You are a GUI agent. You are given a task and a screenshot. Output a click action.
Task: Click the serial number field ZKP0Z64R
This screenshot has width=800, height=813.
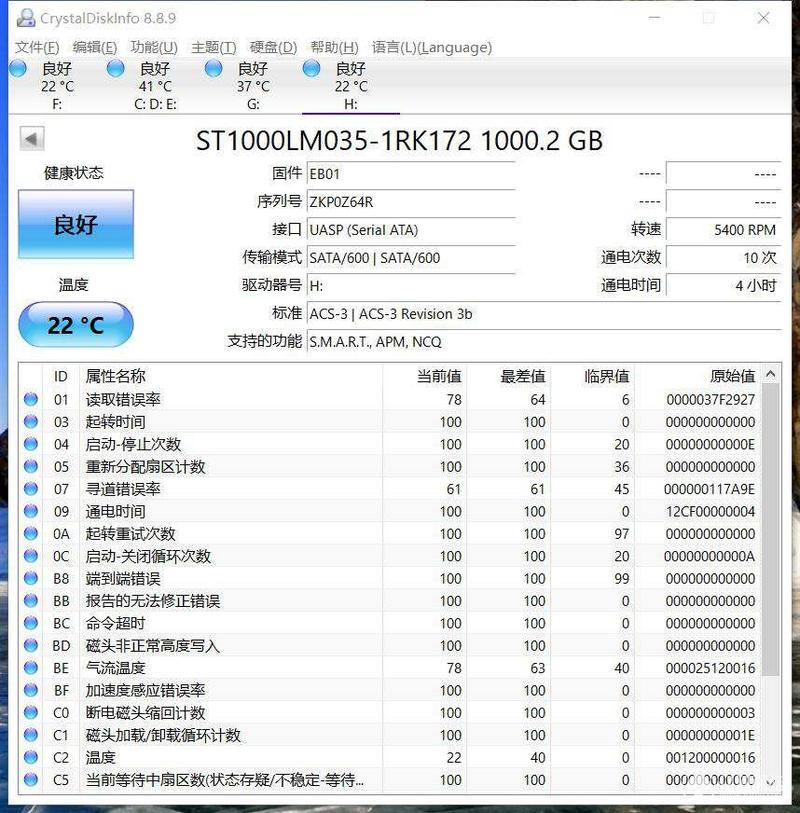pos(411,202)
